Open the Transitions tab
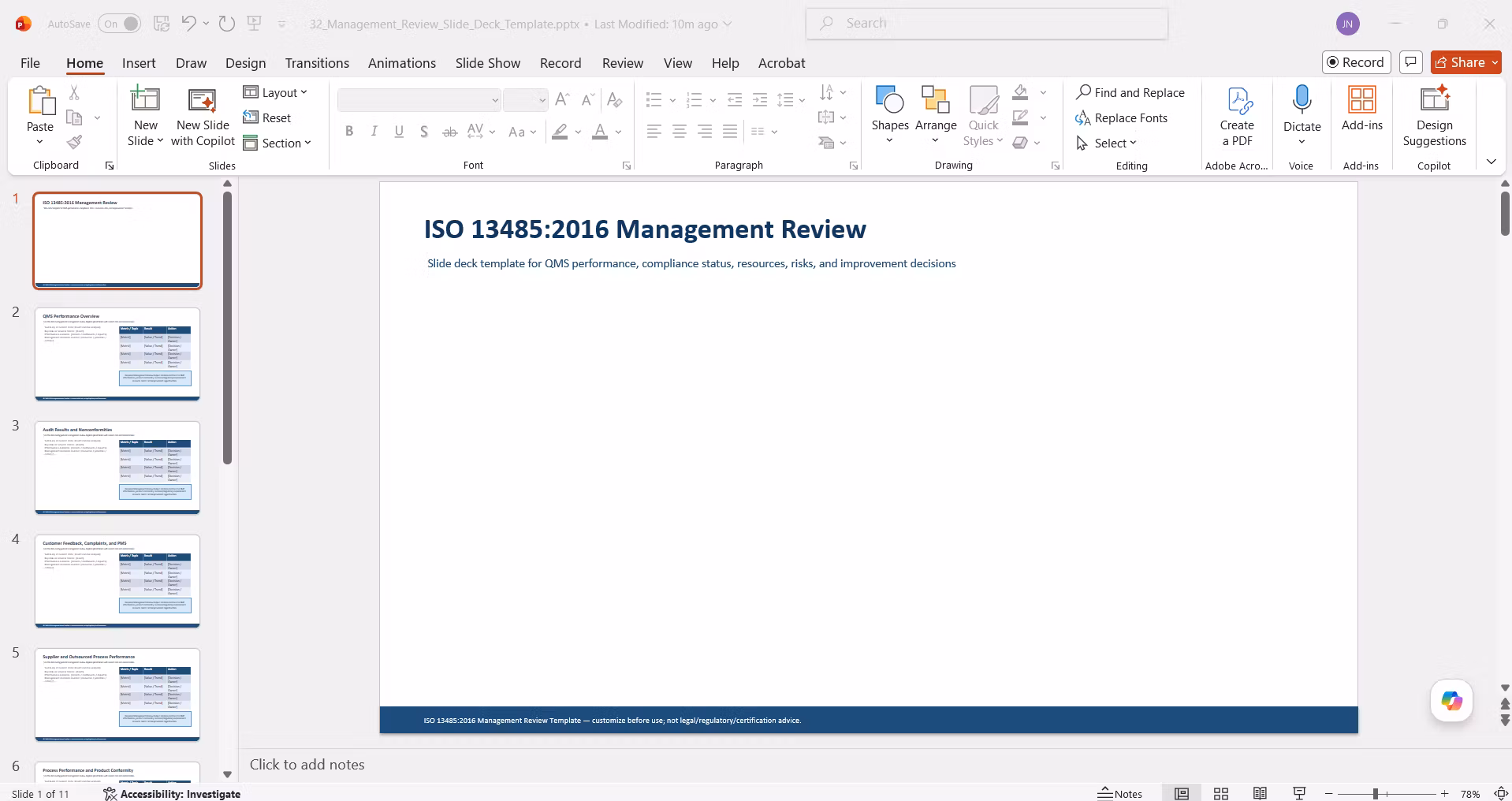1512x801 pixels. [317, 63]
